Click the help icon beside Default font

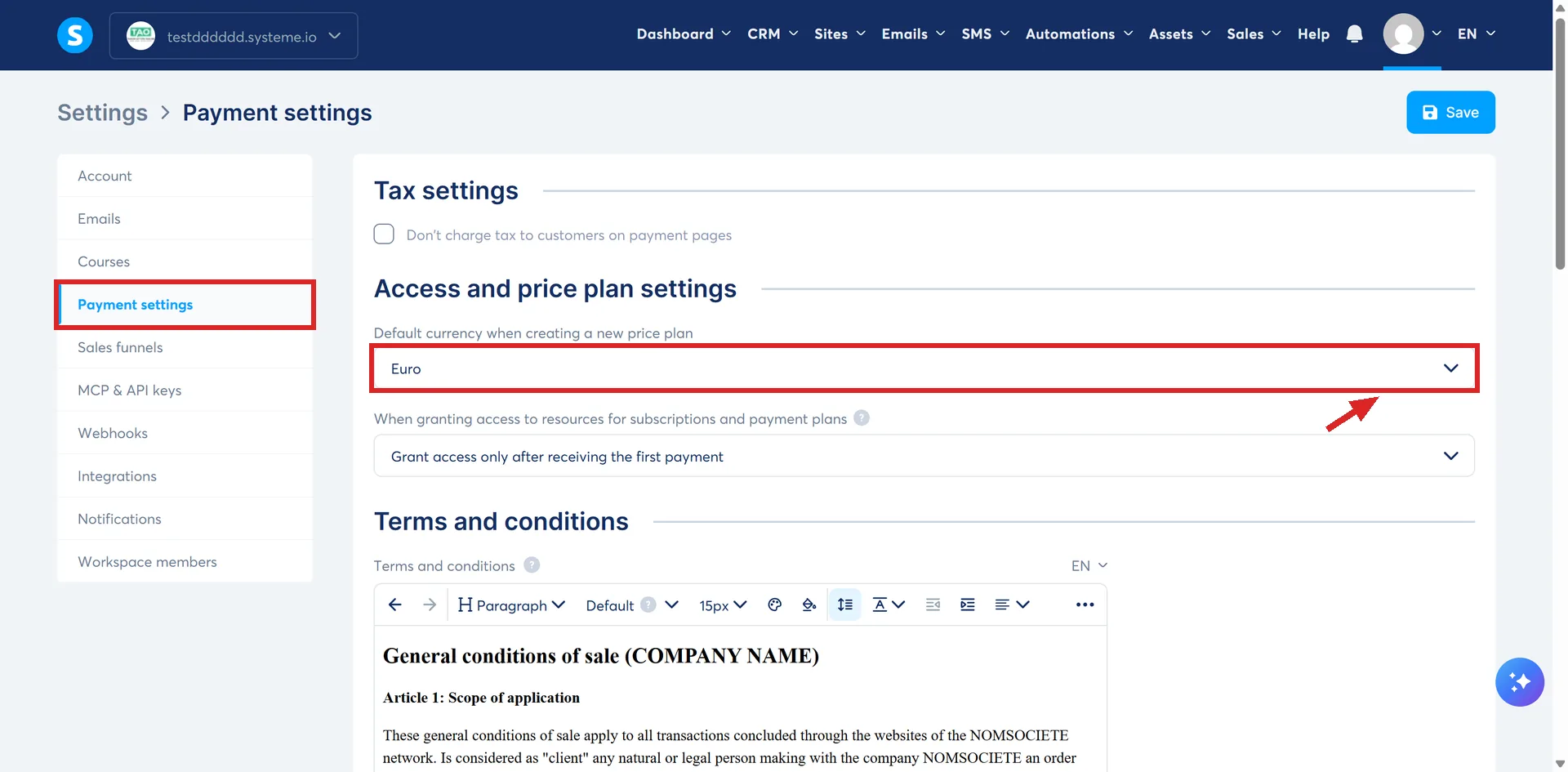648,605
